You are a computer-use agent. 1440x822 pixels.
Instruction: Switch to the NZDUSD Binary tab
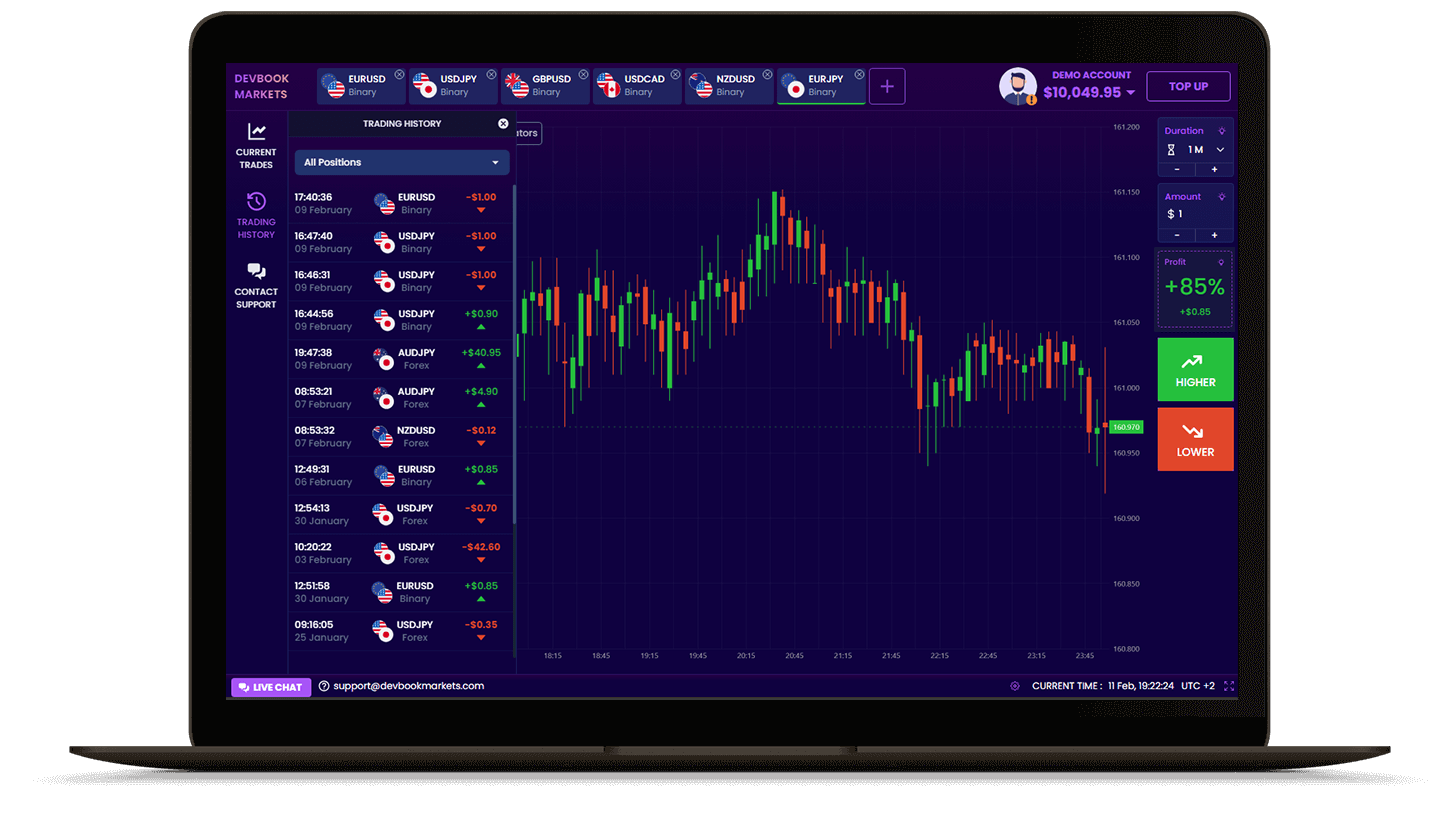729,86
